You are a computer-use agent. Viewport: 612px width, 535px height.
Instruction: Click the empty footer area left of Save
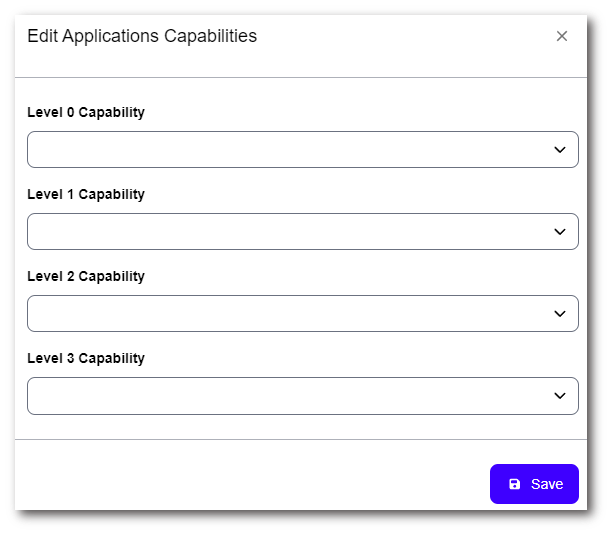[x=250, y=484]
